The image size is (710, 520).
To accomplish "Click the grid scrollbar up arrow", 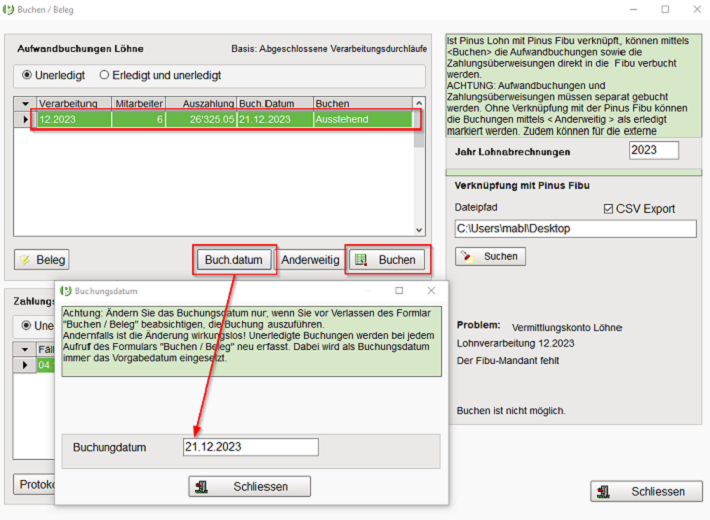I will 419,103.
